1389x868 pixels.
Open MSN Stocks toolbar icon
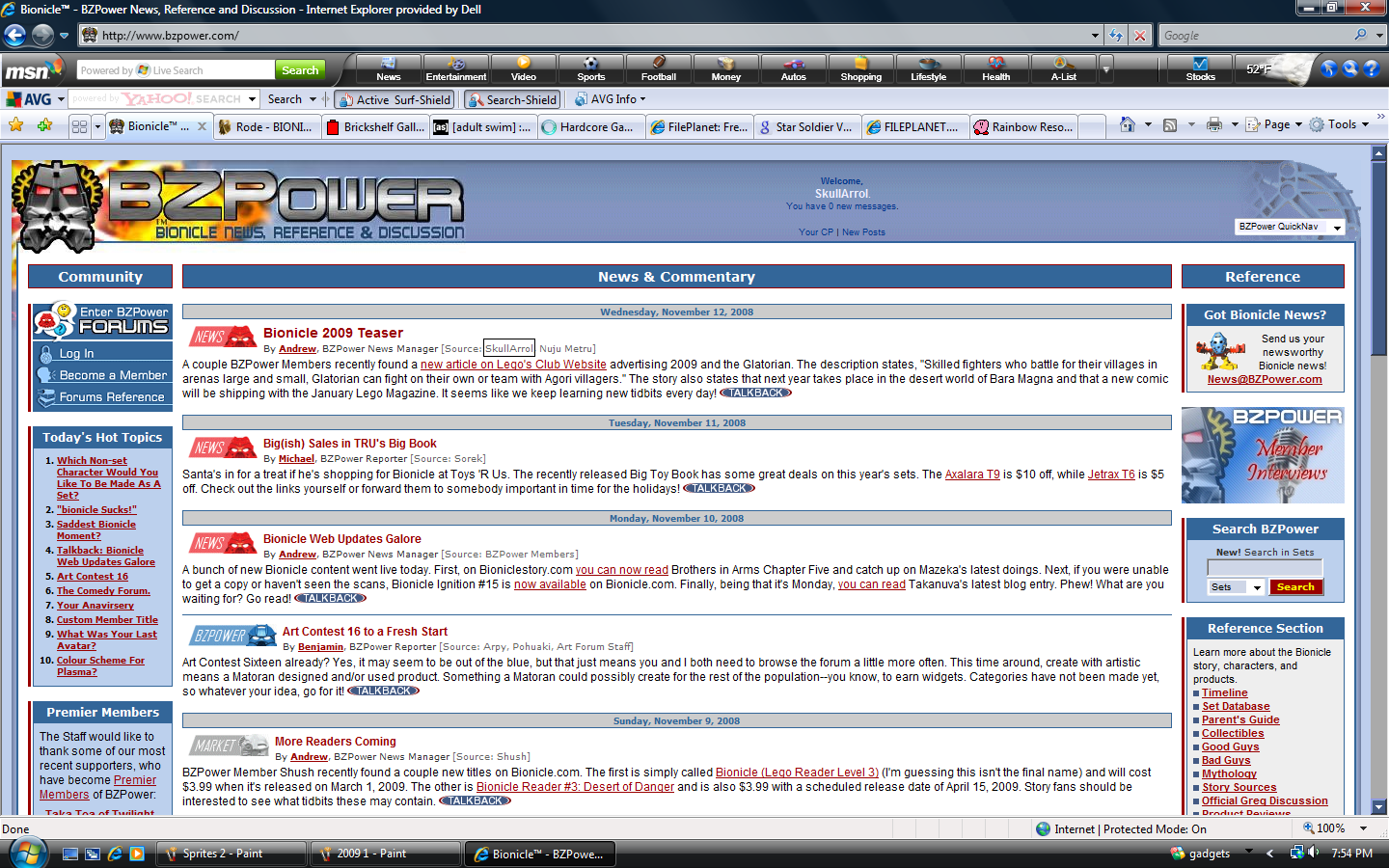point(1201,69)
